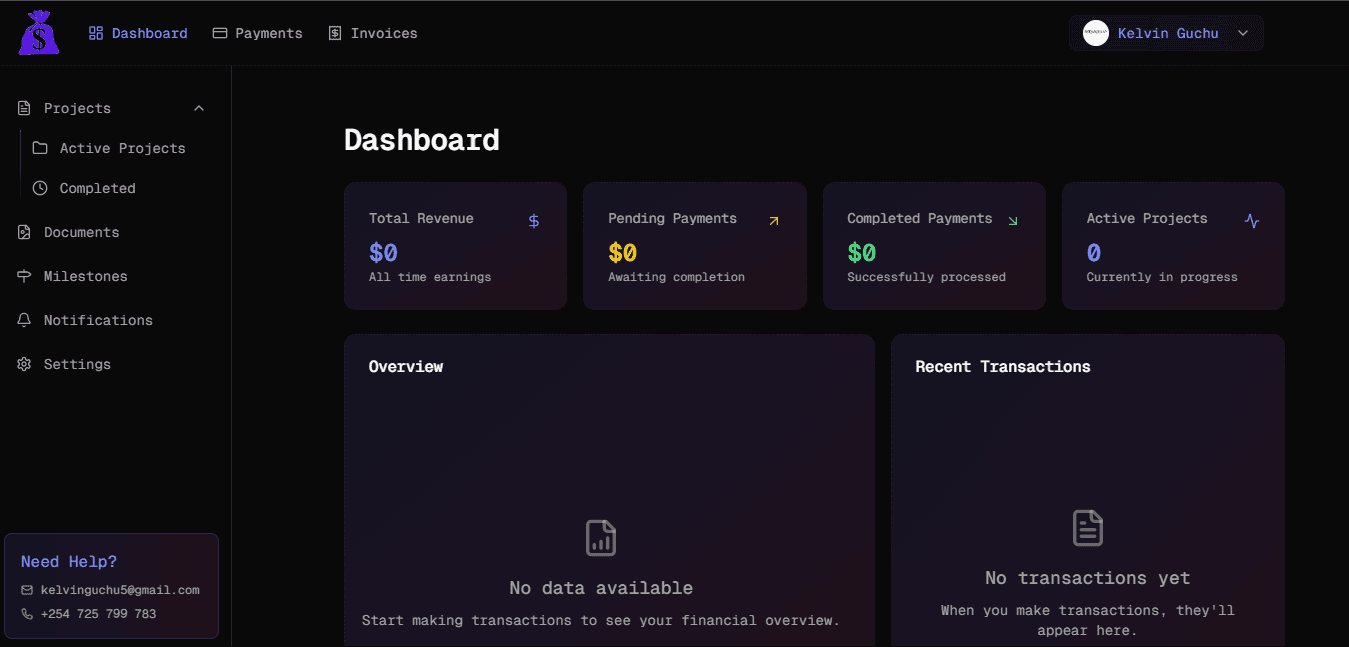Select the Dashboard grid icon
1349x647 pixels.
[94, 32]
